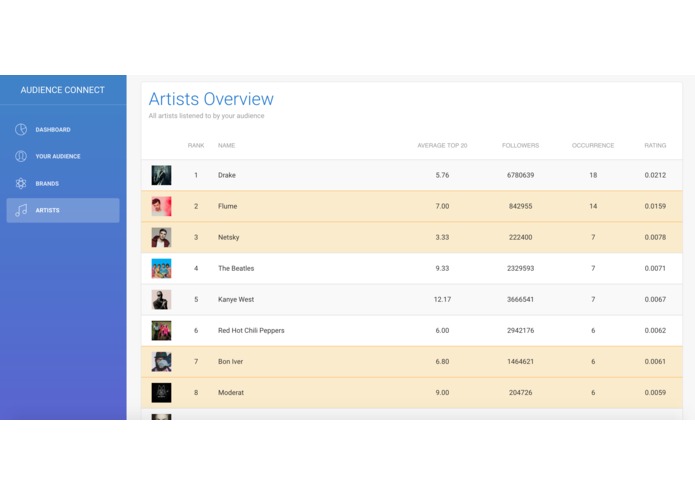Open Flume's artist thumbnail
The image size is (695, 494).
[x=161, y=206]
